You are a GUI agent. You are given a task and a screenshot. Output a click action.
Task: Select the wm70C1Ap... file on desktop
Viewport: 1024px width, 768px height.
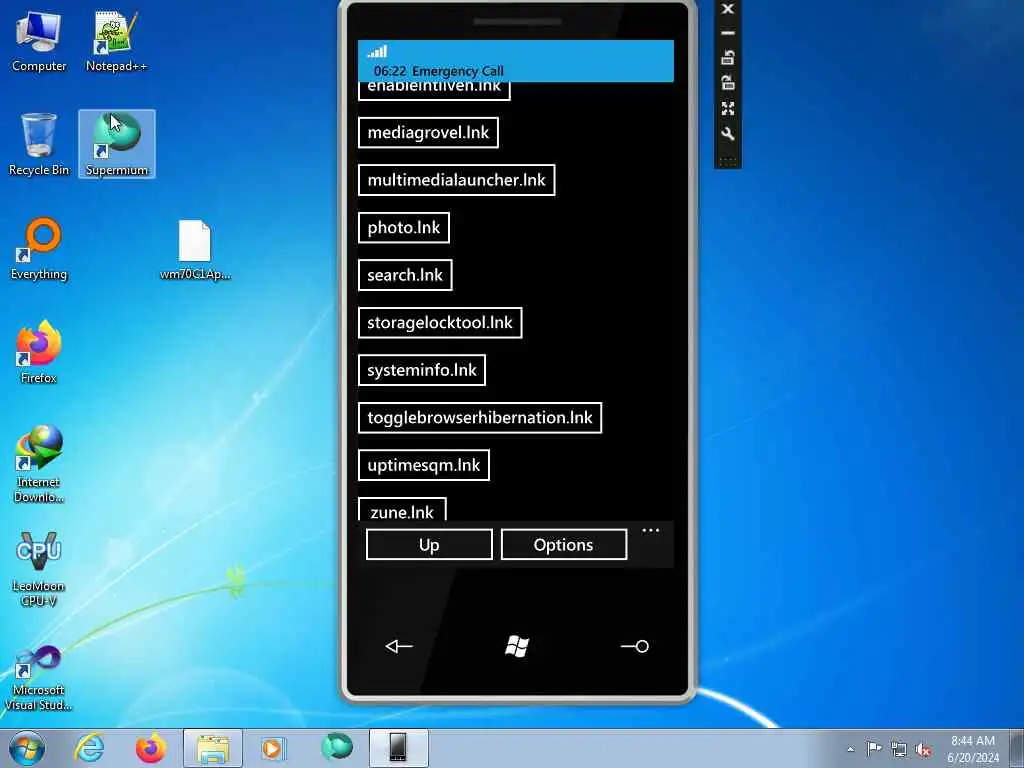click(195, 250)
